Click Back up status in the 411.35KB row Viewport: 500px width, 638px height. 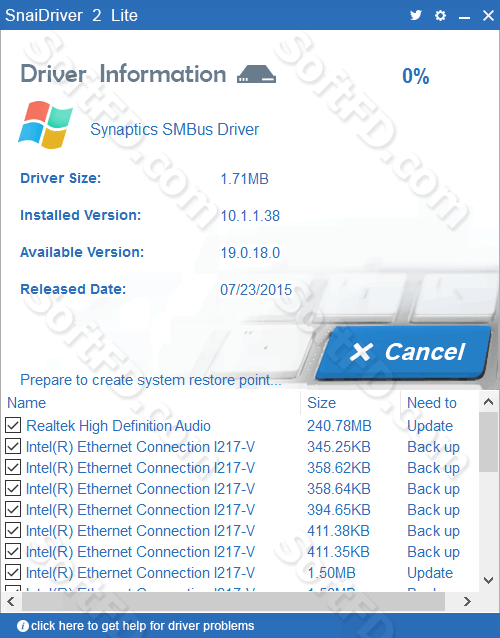(x=433, y=552)
